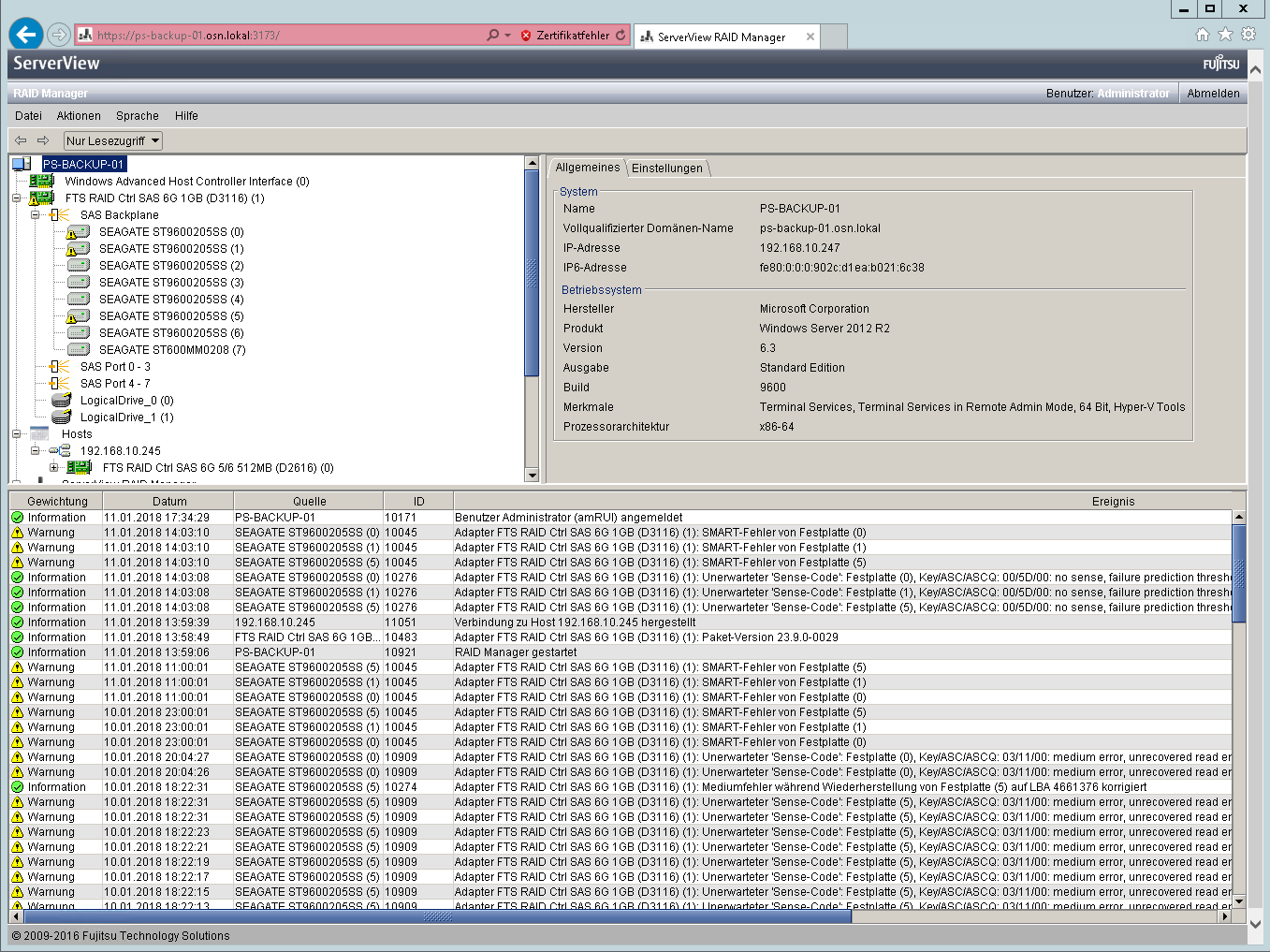
Task: Open the browser home icon
Action: click(x=1203, y=35)
